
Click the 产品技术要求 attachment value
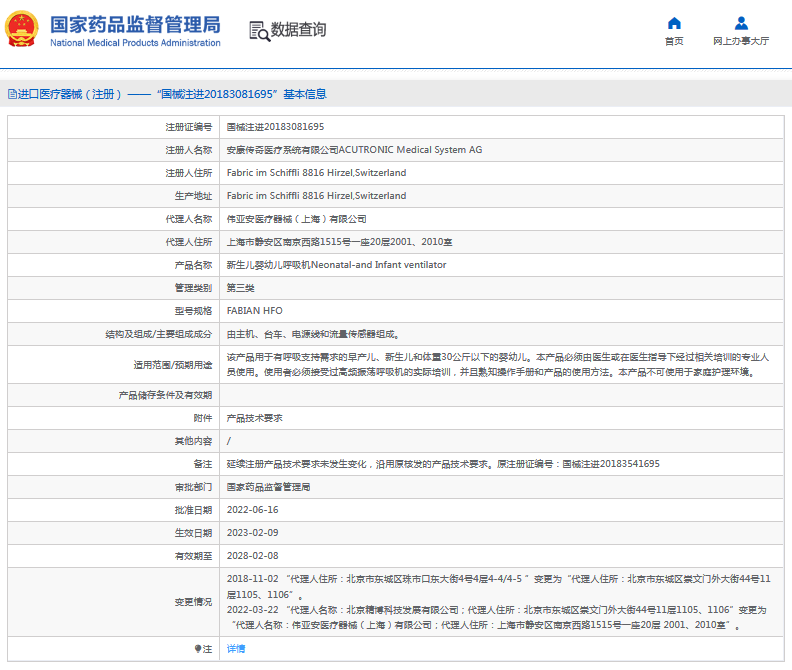(x=255, y=418)
